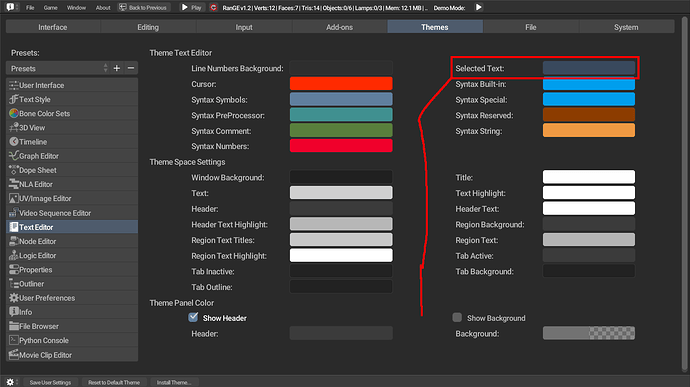Open the Window menu
Screen dimensions: 690x387
76,7
